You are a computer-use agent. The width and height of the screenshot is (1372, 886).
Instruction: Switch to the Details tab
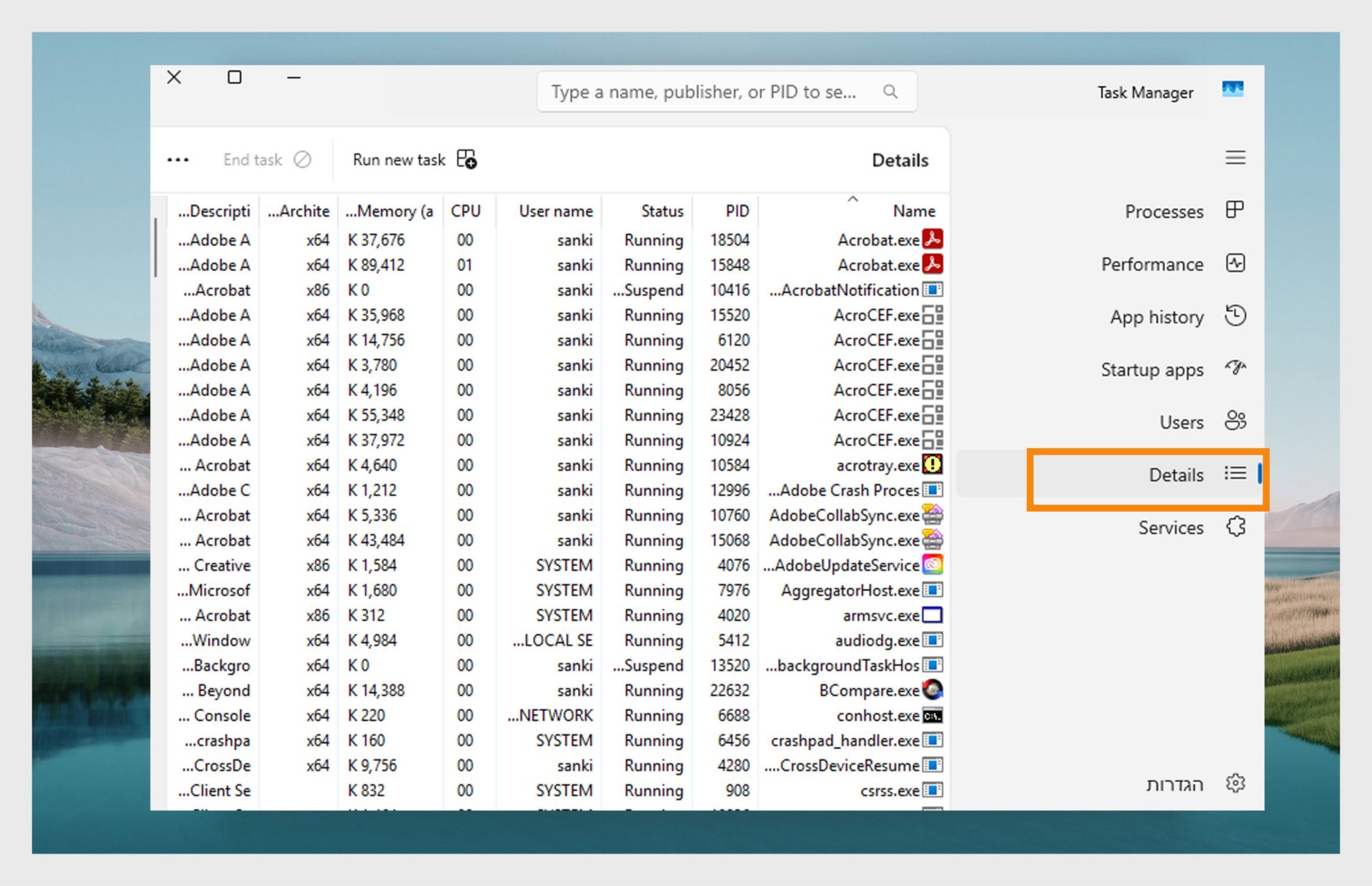point(1175,474)
